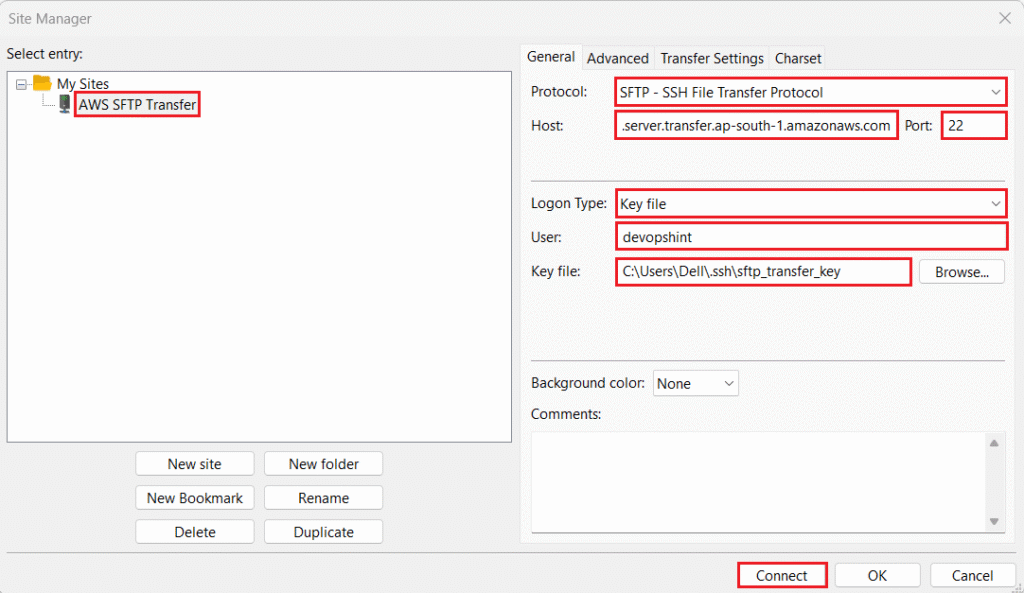The image size is (1024, 593).
Task: Connect to AWS SFTP Transfer
Action: tap(781, 575)
